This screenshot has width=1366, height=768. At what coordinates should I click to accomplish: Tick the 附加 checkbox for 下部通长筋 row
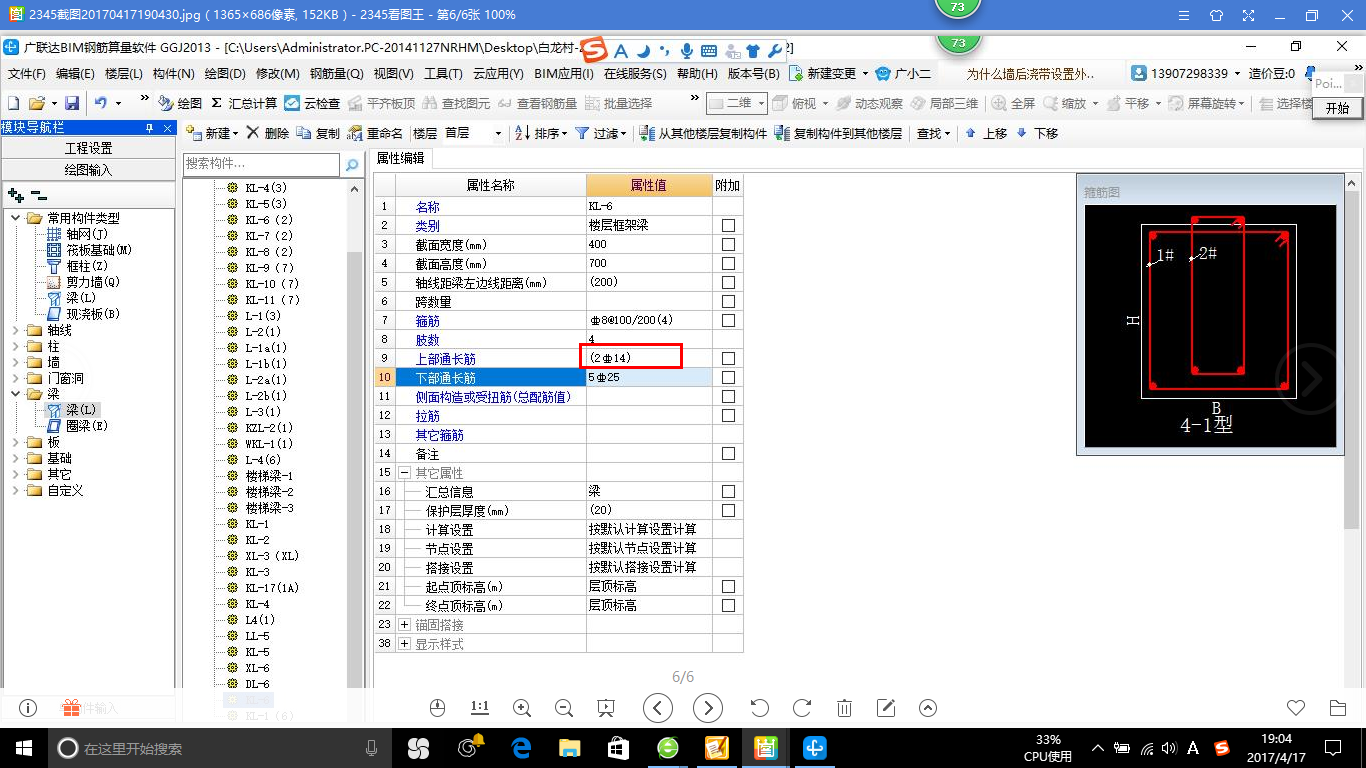[x=728, y=378]
